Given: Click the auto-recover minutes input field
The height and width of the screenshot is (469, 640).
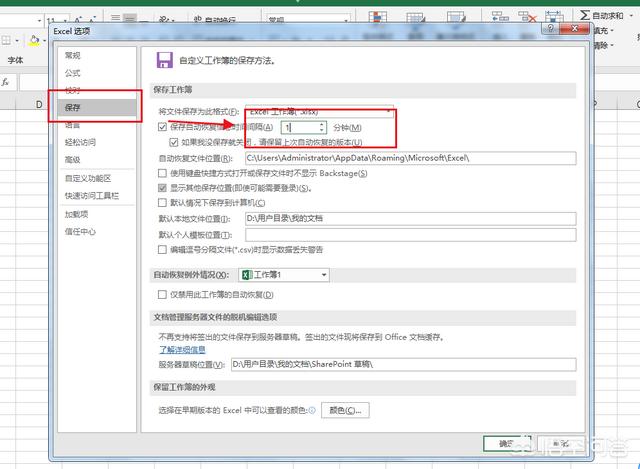Looking at the screenshot, I should [x=300, y=127].
